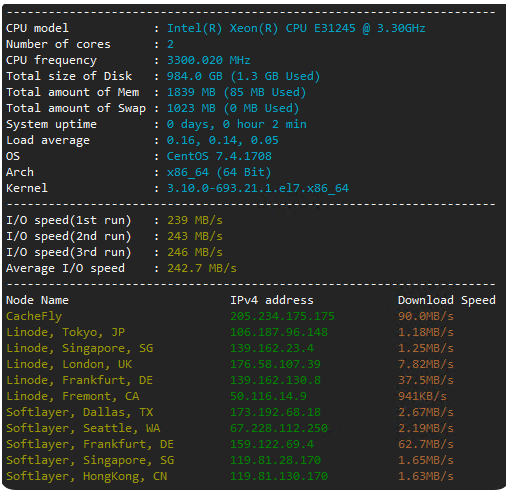Click the CPU frequency value 3300.020 MHz
The width and height of the screenshot is (510, 490).
(208, 60)
